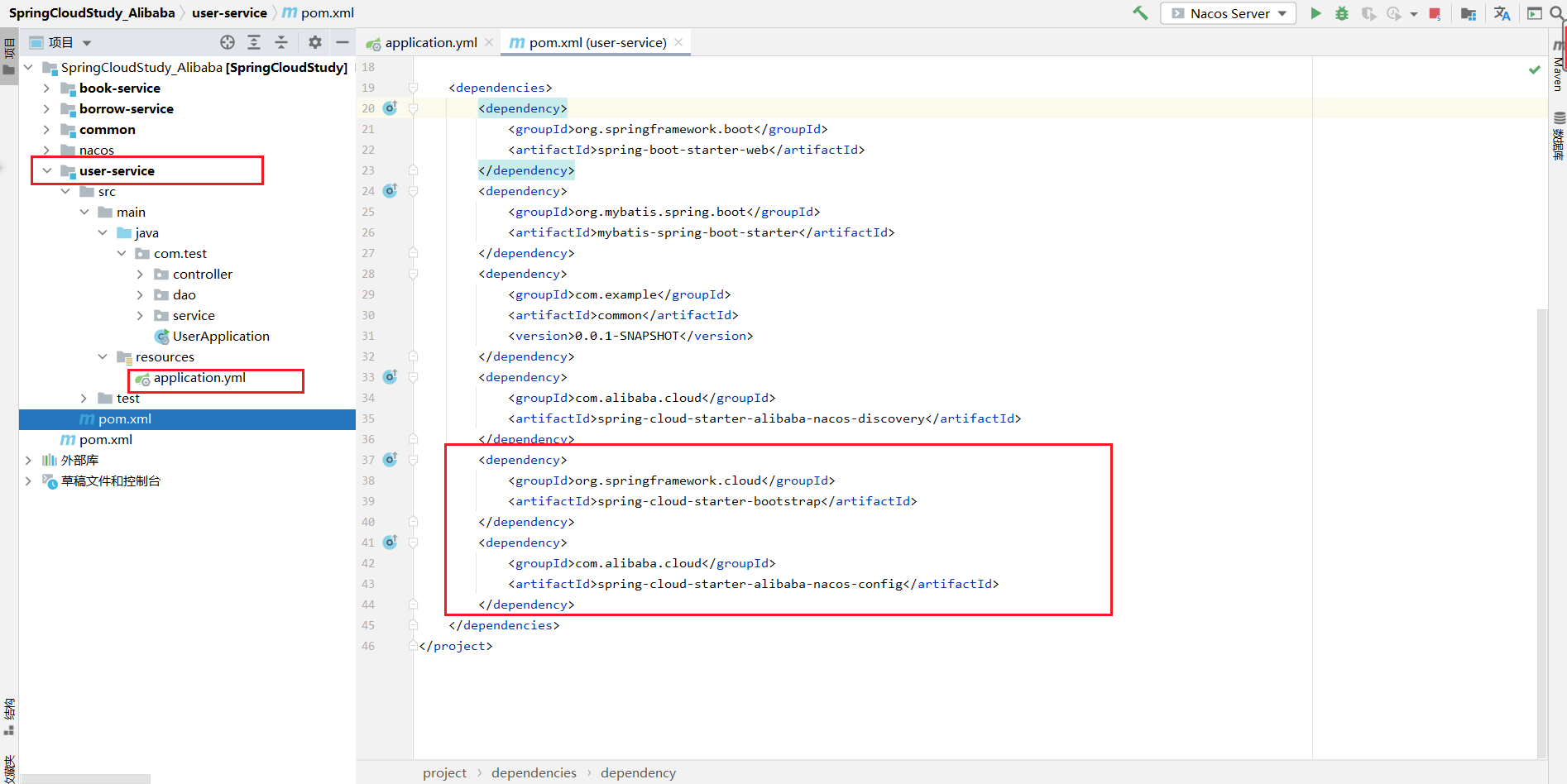The image size is (1567, 784).
Task: Open the 数据库 side tool window
Action: pos(1559,136)
